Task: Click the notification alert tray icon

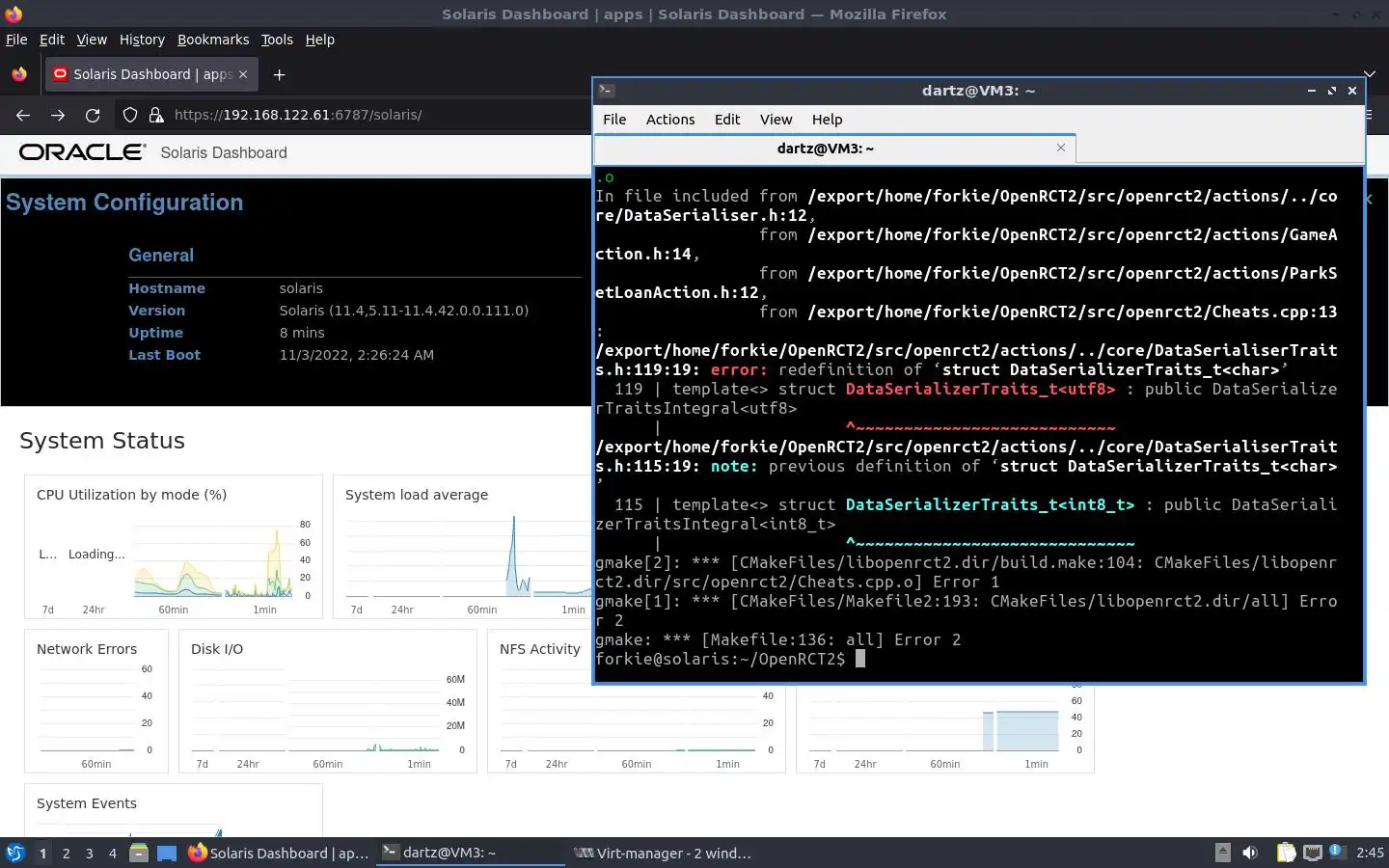Action: coord(1337,851)
